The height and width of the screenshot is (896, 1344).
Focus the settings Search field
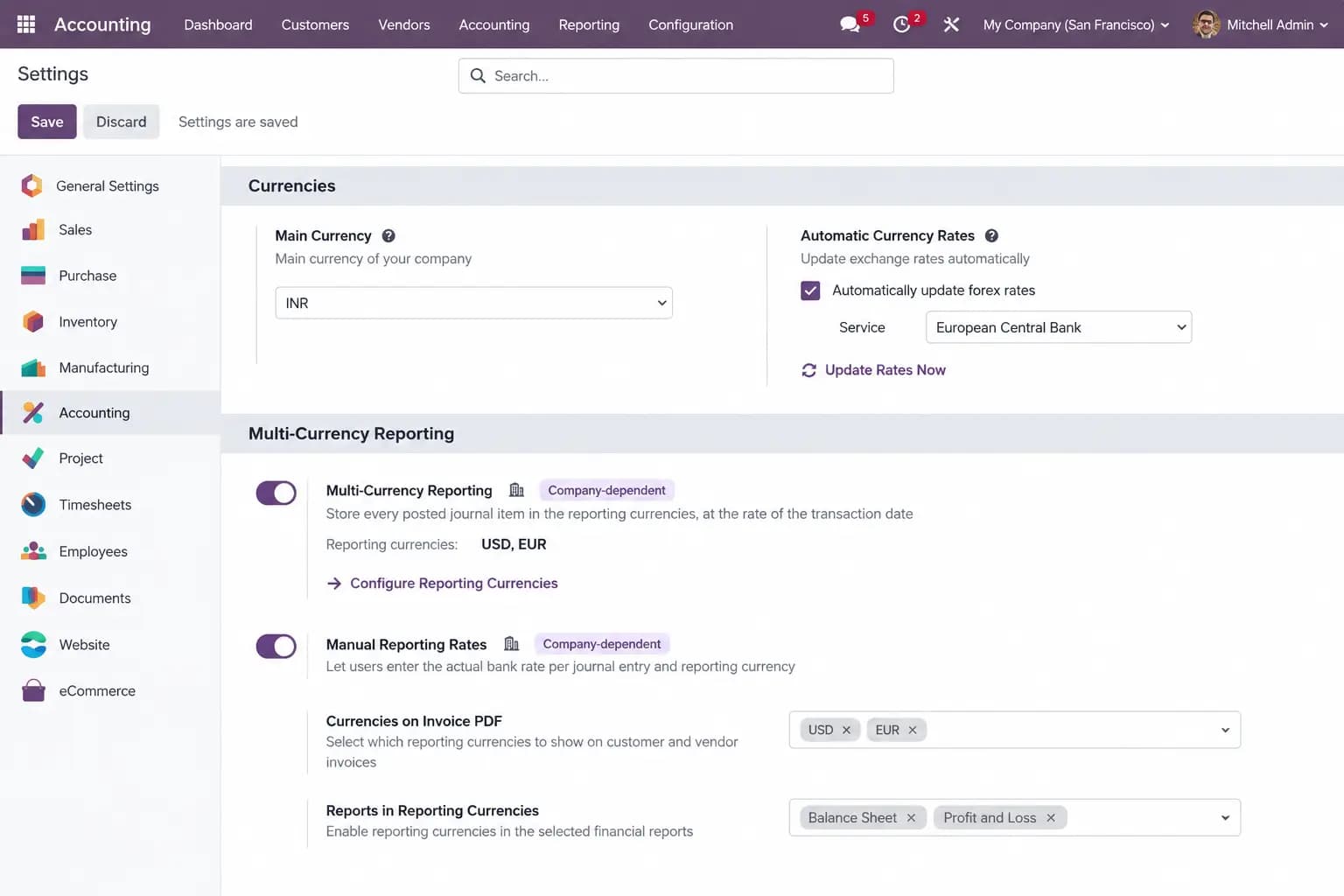[675, 76]
